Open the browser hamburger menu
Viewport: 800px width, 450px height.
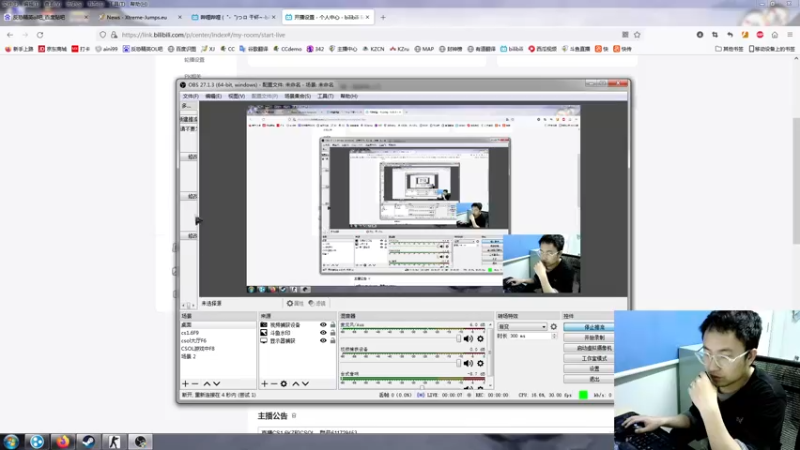(x=790, y=35)
